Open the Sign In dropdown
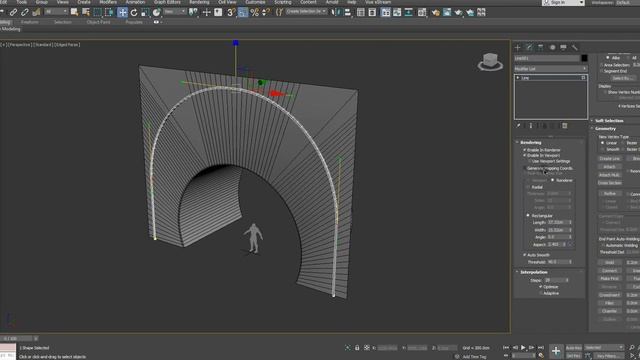640x360 pixels. pos(563,2)
